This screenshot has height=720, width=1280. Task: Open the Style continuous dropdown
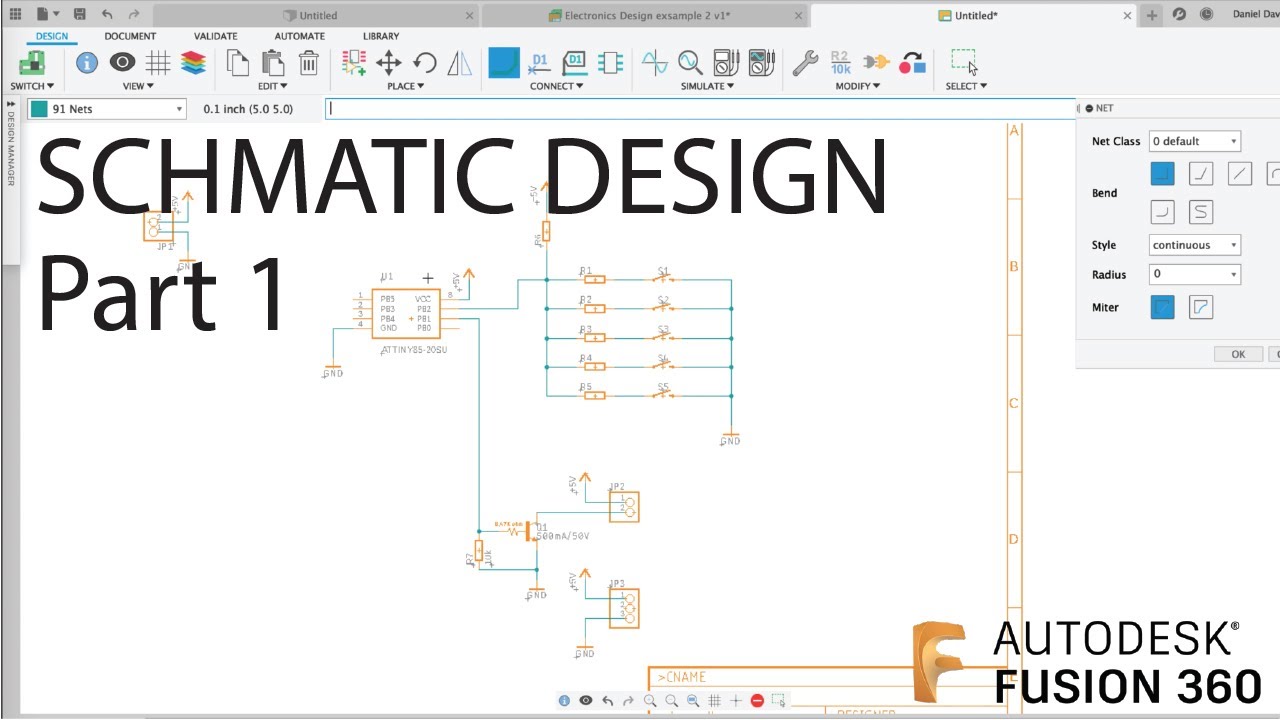(x=1194, y=245)
